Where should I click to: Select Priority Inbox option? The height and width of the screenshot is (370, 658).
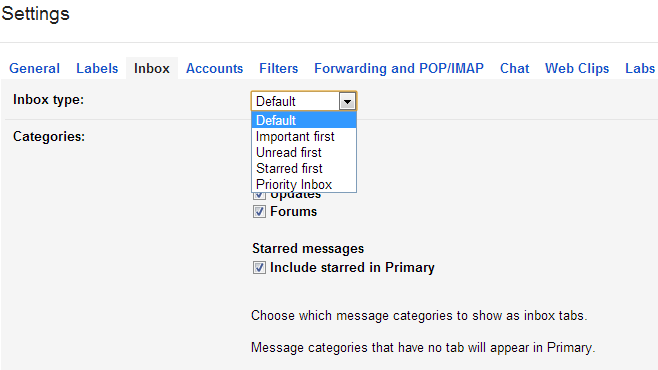[304, 184]
